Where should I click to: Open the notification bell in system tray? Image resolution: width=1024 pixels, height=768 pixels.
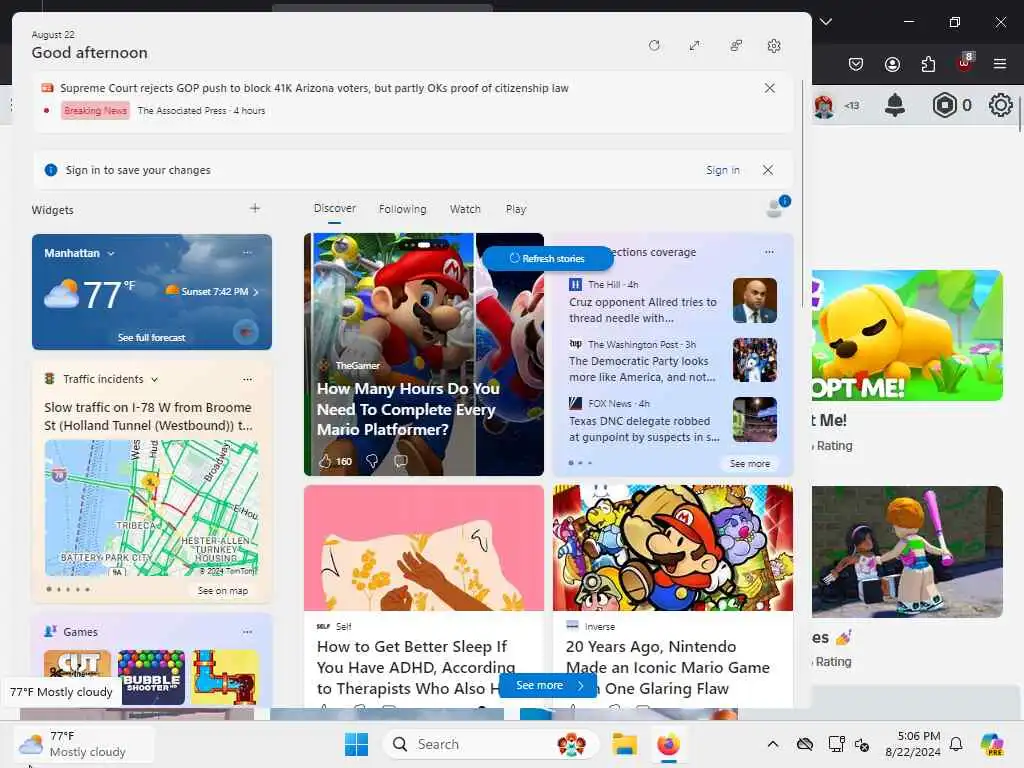956,744
